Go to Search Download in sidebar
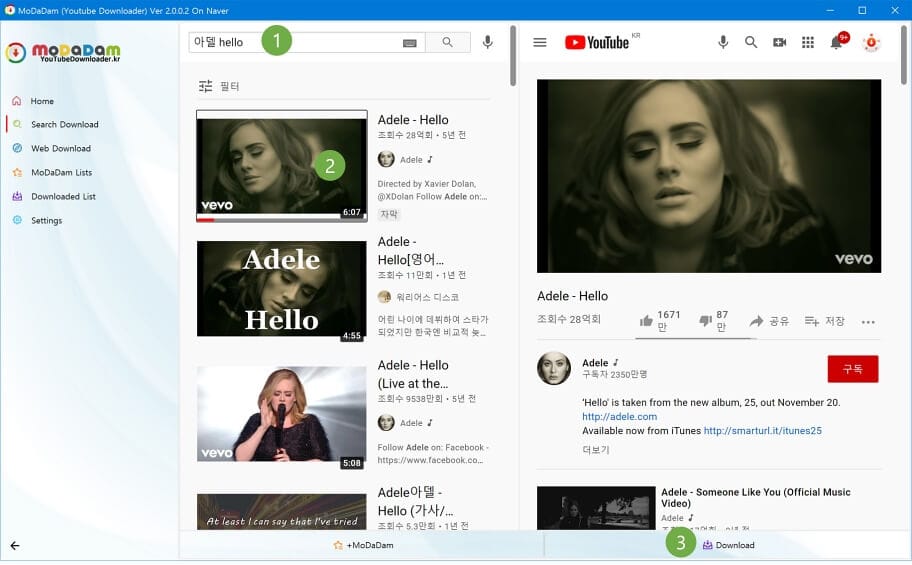This screenshot has height=565, width=912. pyautogui.click(x=65, y=125)
